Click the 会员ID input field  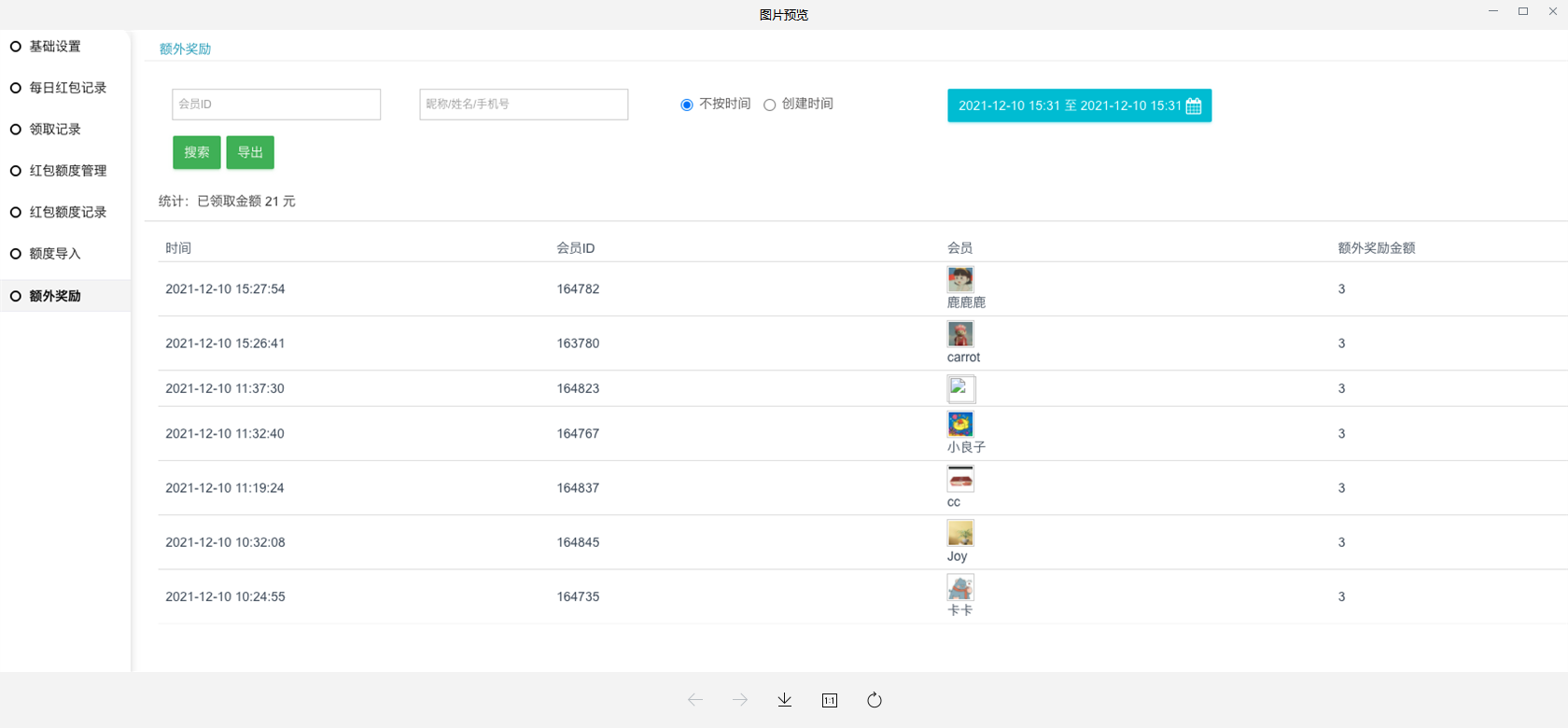point(276,105)
